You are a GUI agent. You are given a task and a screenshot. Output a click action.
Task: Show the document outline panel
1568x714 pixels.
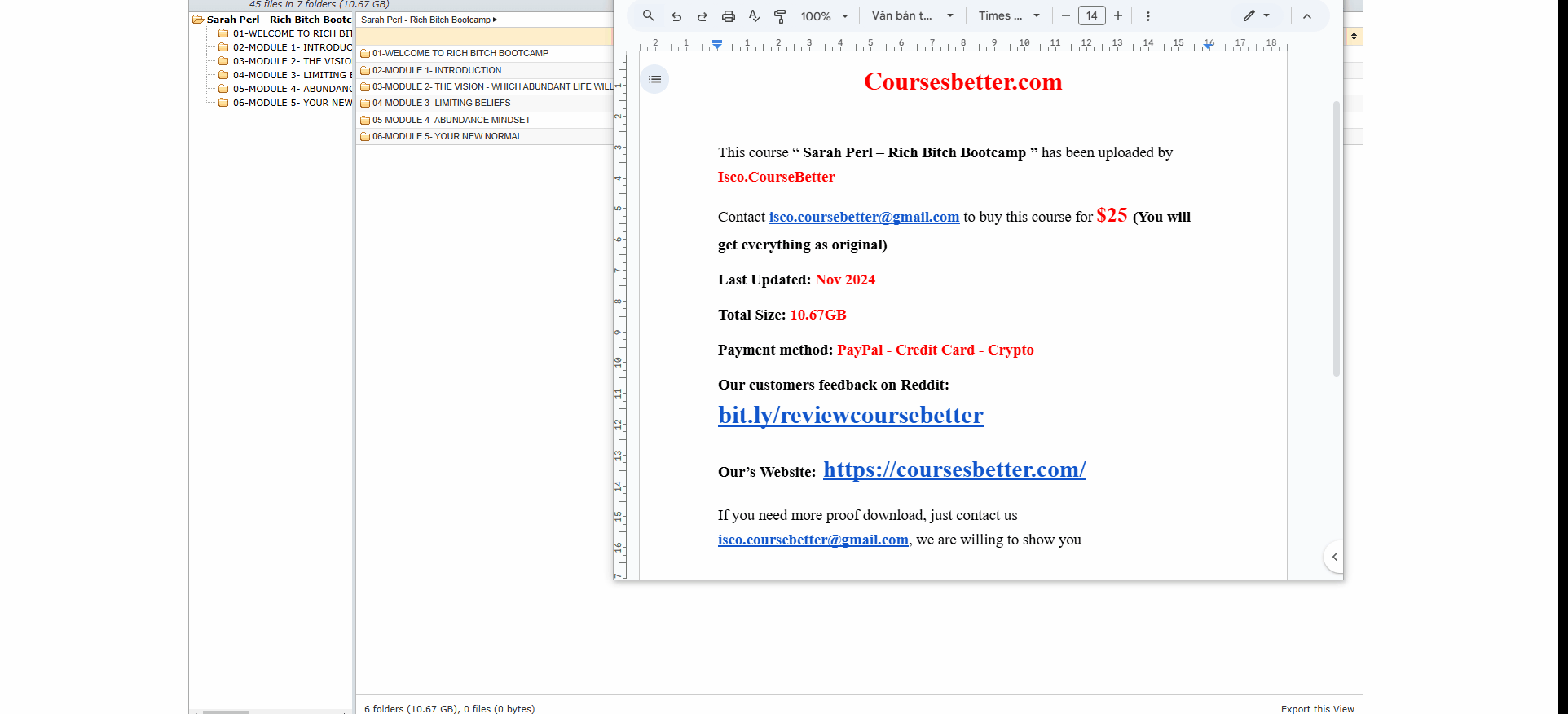654,79
